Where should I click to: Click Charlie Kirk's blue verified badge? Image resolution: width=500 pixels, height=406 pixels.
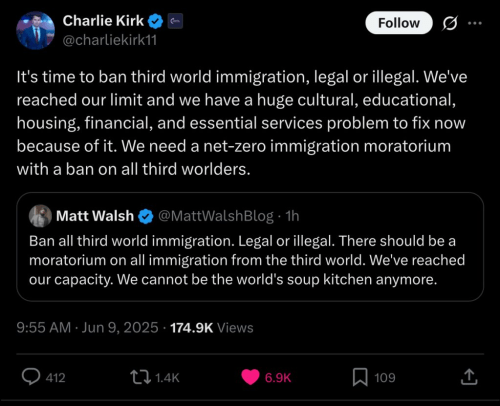click(x=155, y=22)
